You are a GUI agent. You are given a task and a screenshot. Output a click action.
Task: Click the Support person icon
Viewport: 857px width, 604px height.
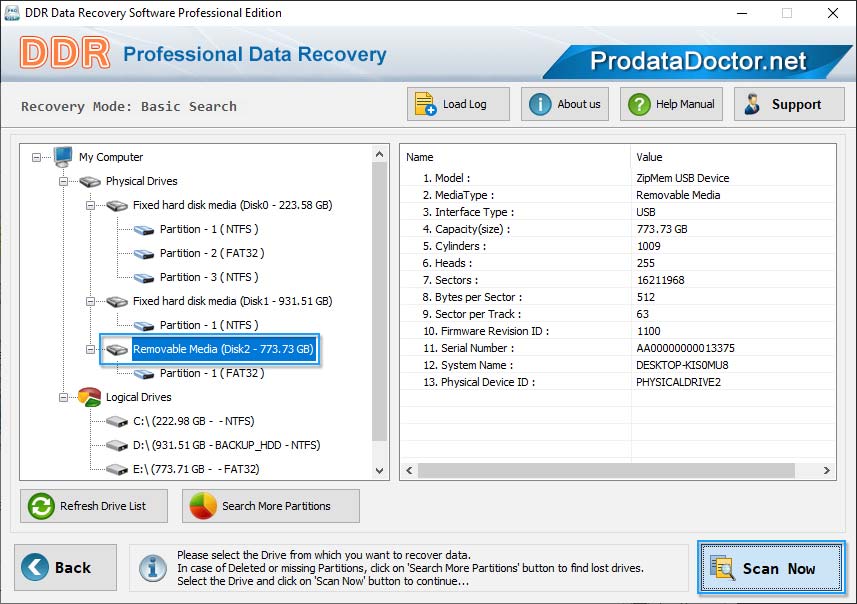[752, 104]
